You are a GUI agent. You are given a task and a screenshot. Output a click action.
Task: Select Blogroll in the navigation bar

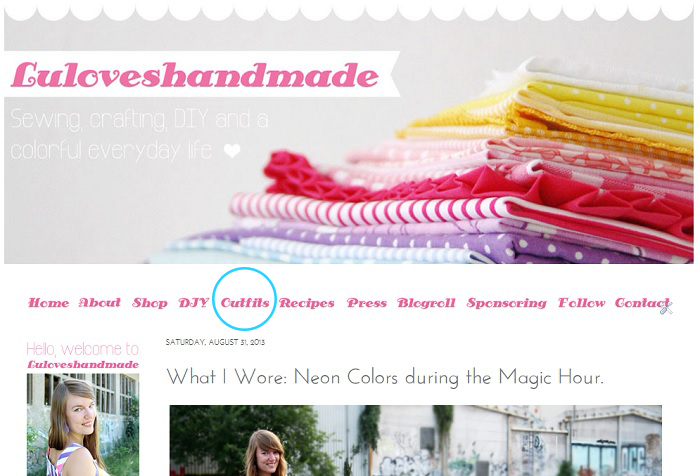pos(426,303)
